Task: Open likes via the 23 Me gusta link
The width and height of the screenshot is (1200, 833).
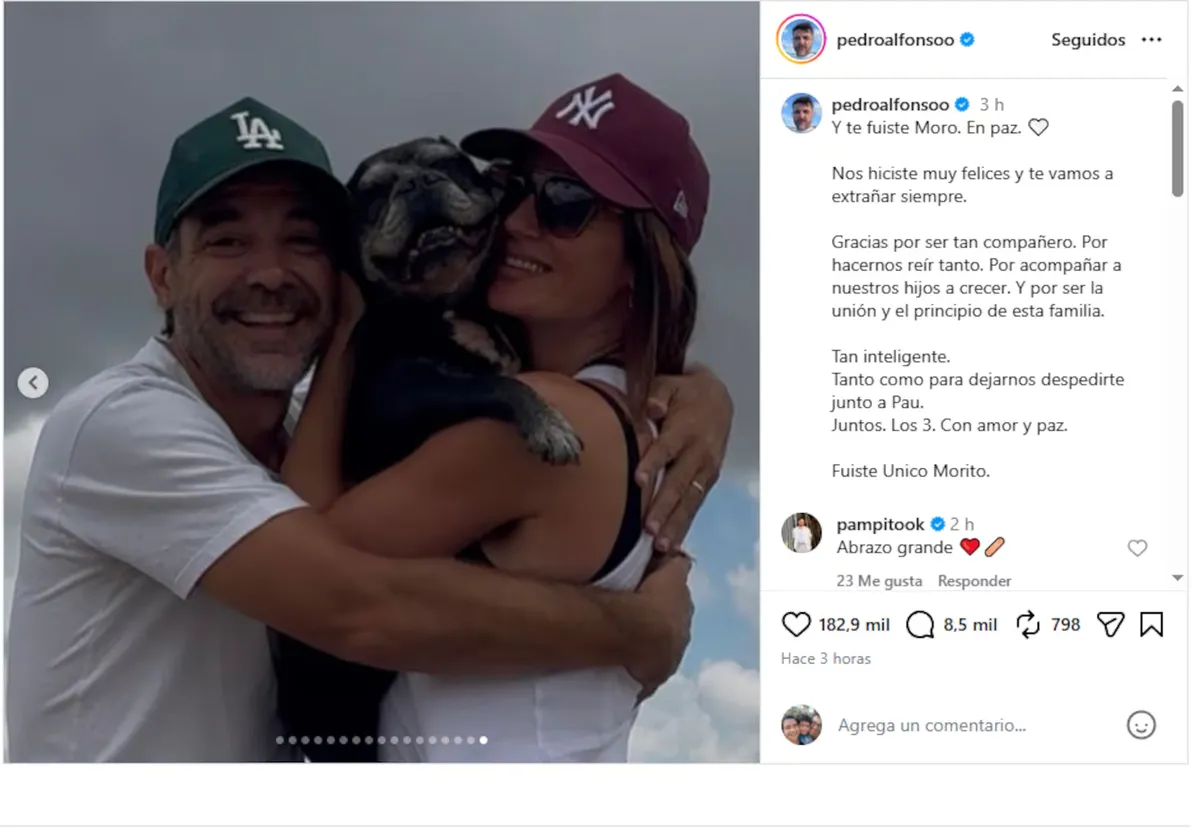Action: point(879,580)
